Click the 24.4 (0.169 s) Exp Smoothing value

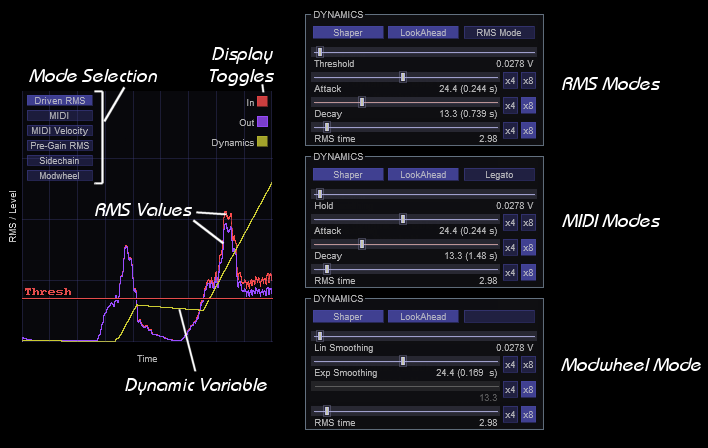tap(467, 373)
